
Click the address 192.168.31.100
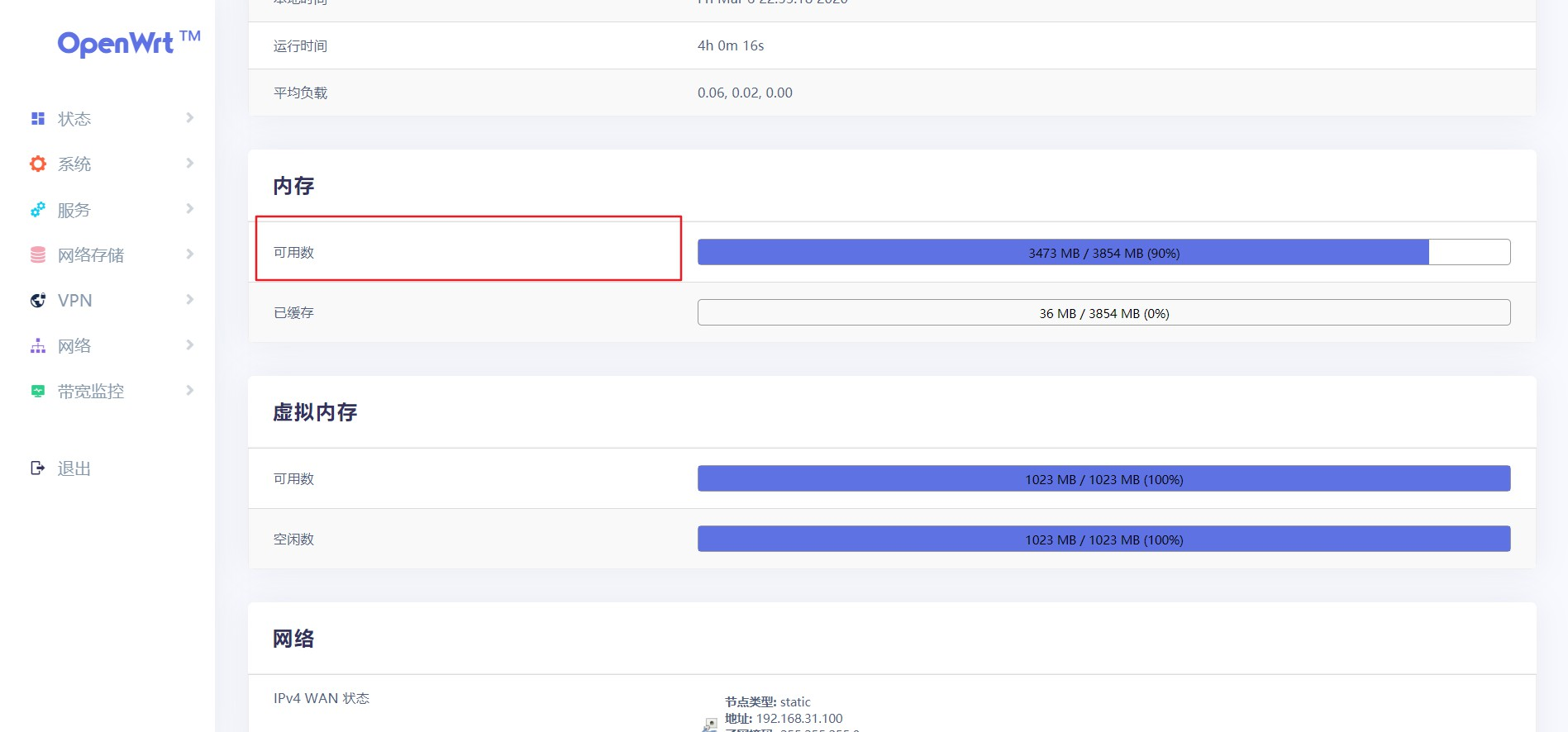point(799,719)
